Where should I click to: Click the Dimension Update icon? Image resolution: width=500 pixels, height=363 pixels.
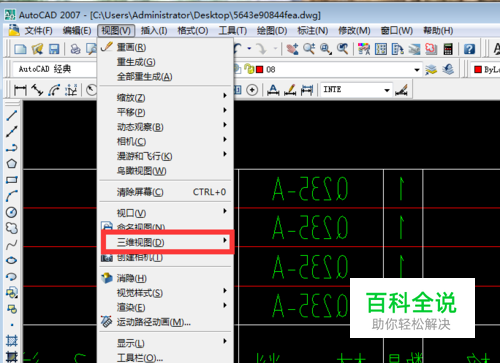[307, 90]
